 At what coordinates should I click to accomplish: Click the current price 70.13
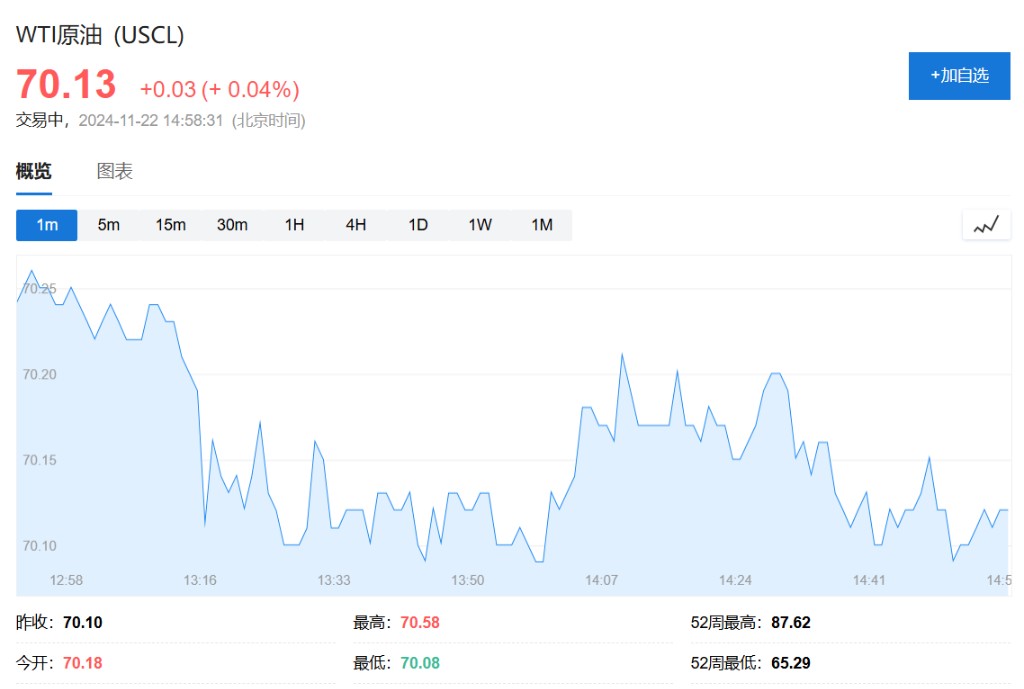(66, 84)
